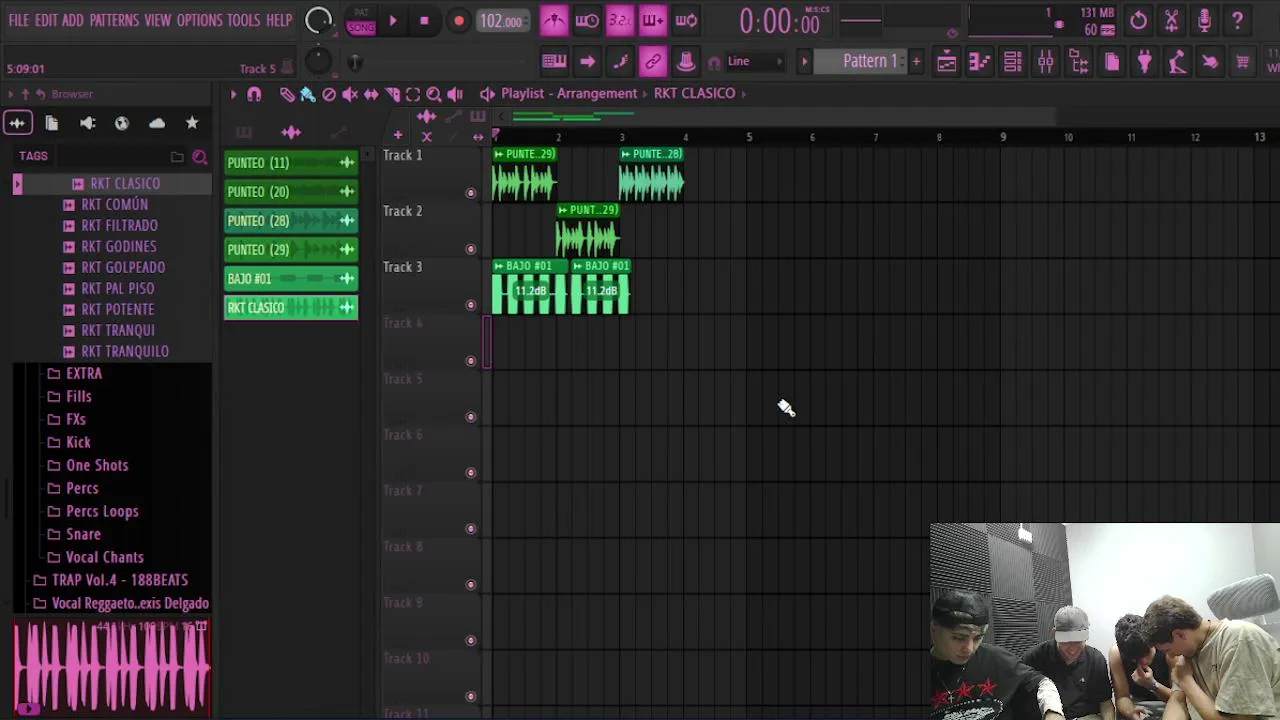
Task: Select the delete tool in playlist
Action: click(x=329, y=94)
